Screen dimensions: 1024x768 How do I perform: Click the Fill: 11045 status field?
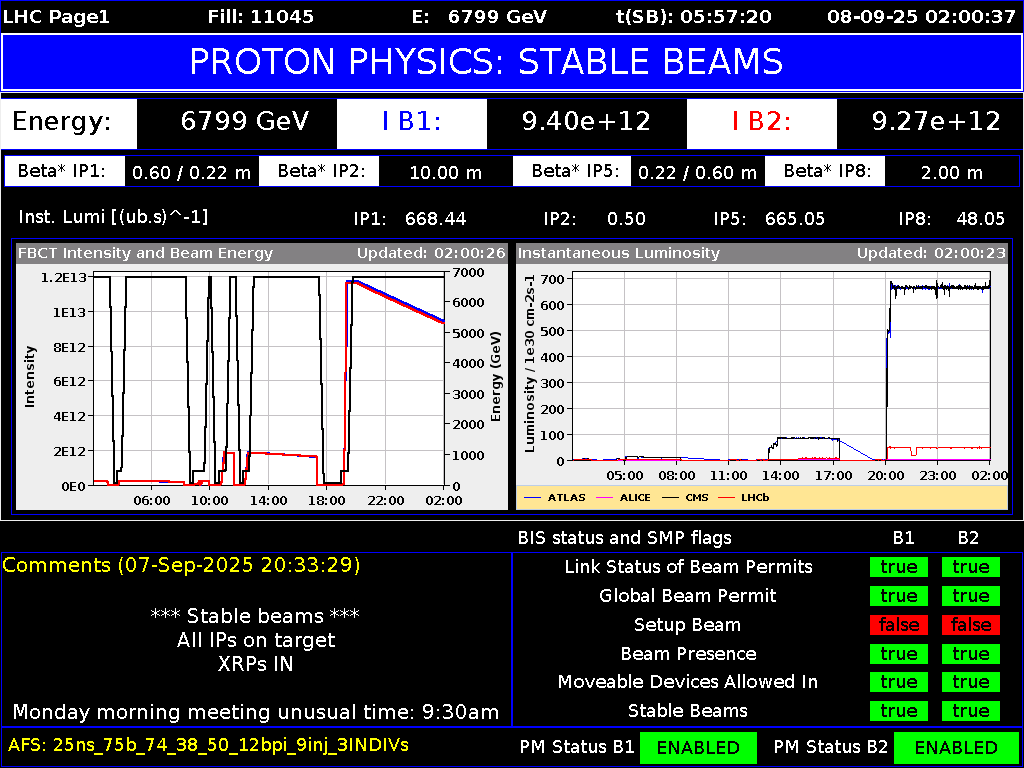[x=261, y=16]
